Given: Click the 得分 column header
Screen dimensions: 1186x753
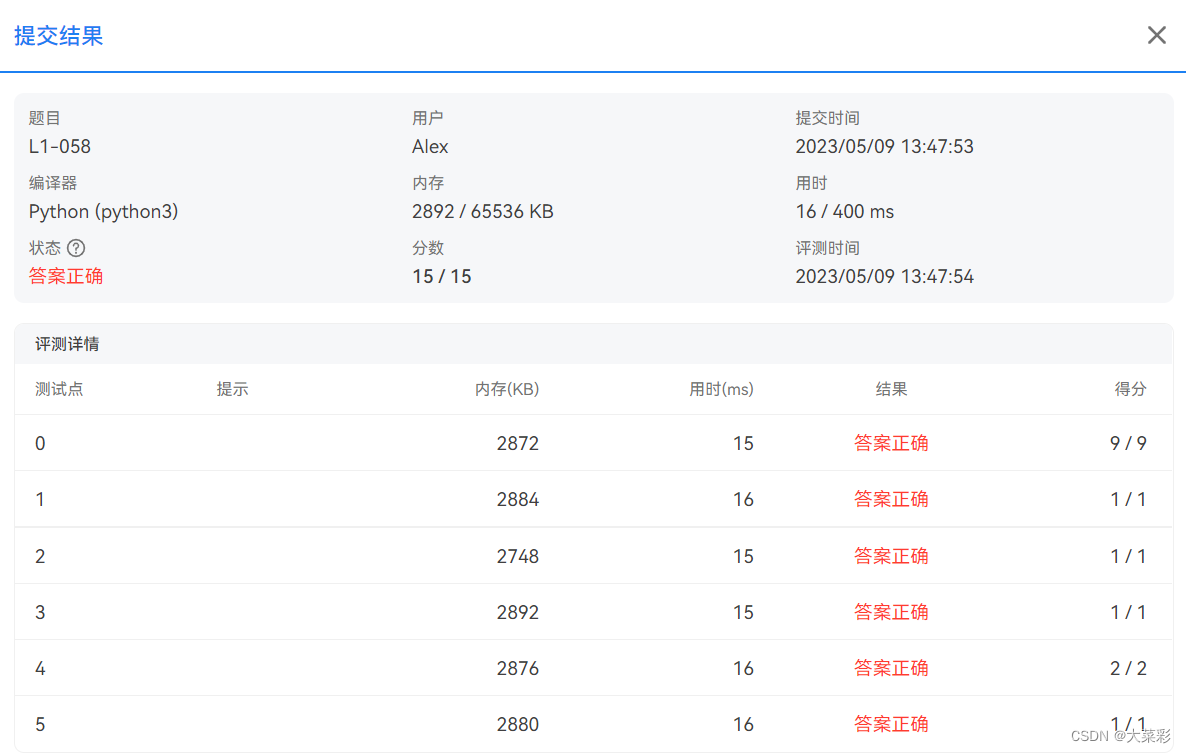Looking at the screenshot, I should click(x=1130, y=389).
